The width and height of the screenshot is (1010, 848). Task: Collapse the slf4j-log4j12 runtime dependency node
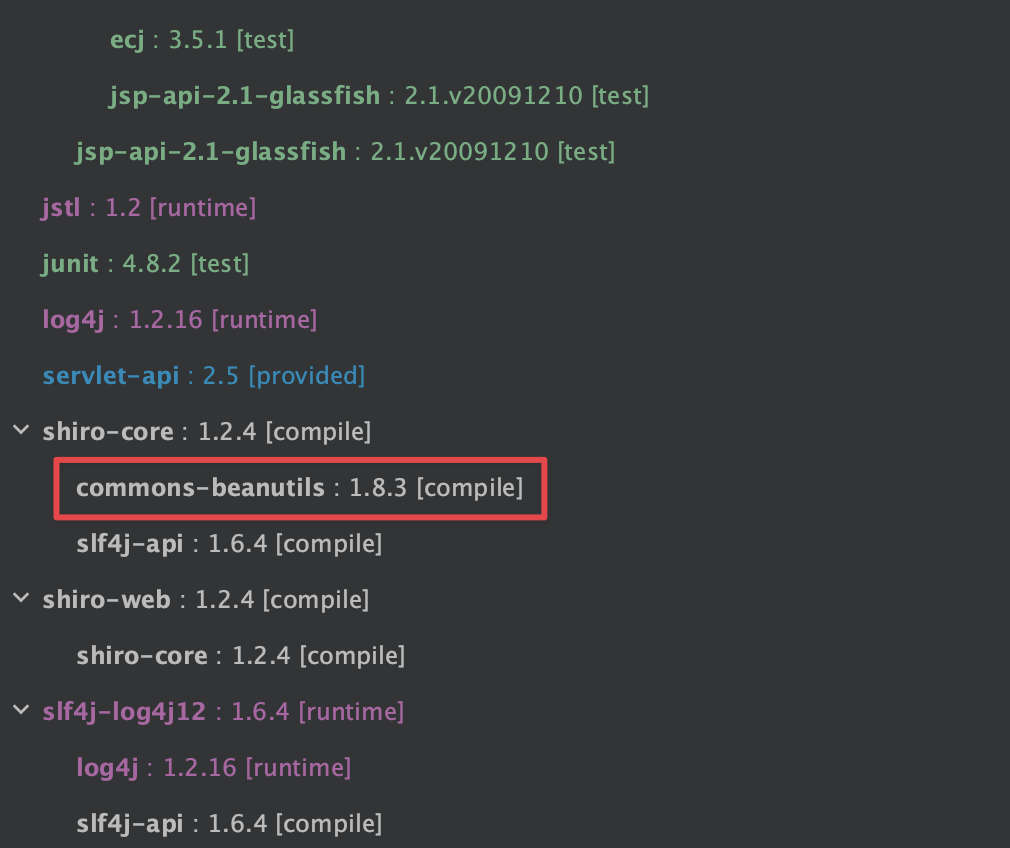coord(21,712)
